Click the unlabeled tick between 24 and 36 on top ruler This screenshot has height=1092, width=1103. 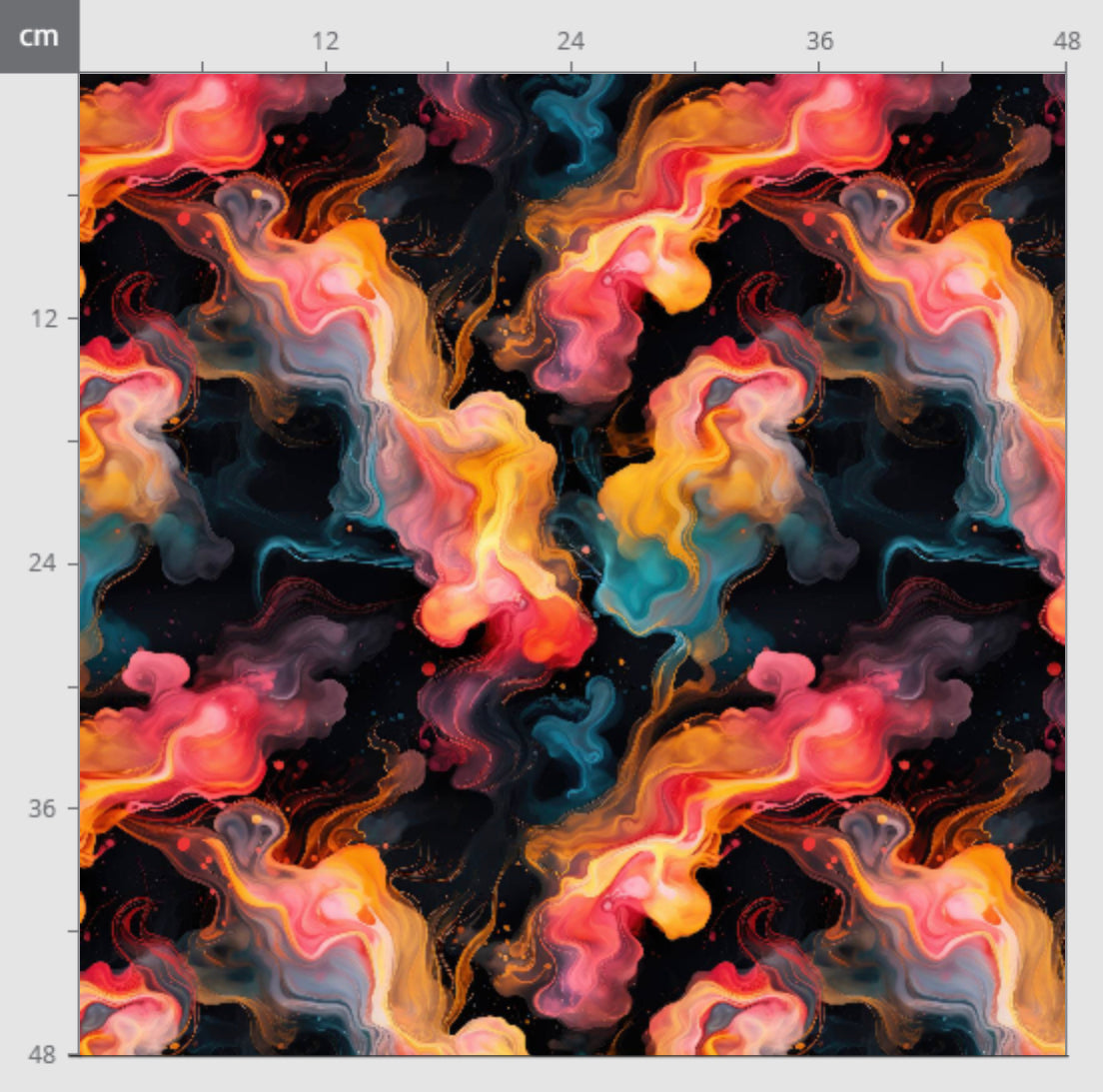(695, 66)
